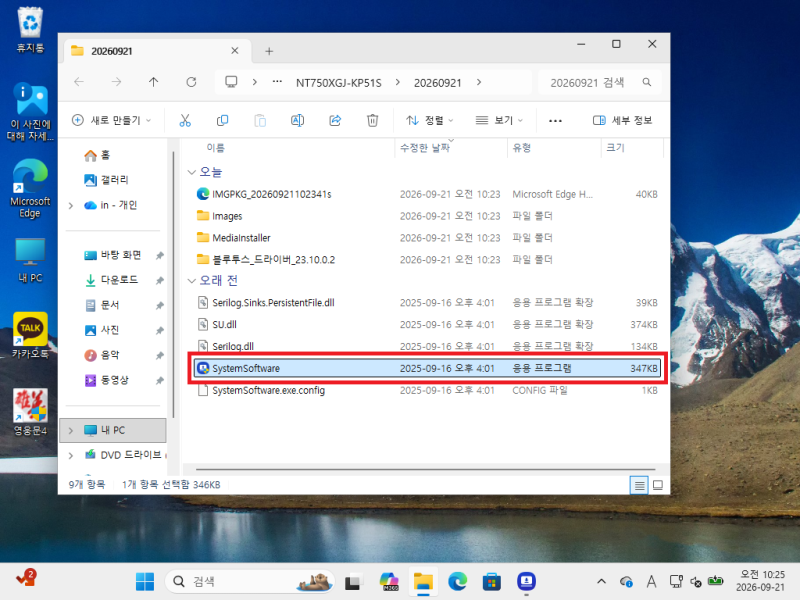
Task: Open Windows Start menu
Action: coord(145,581)
